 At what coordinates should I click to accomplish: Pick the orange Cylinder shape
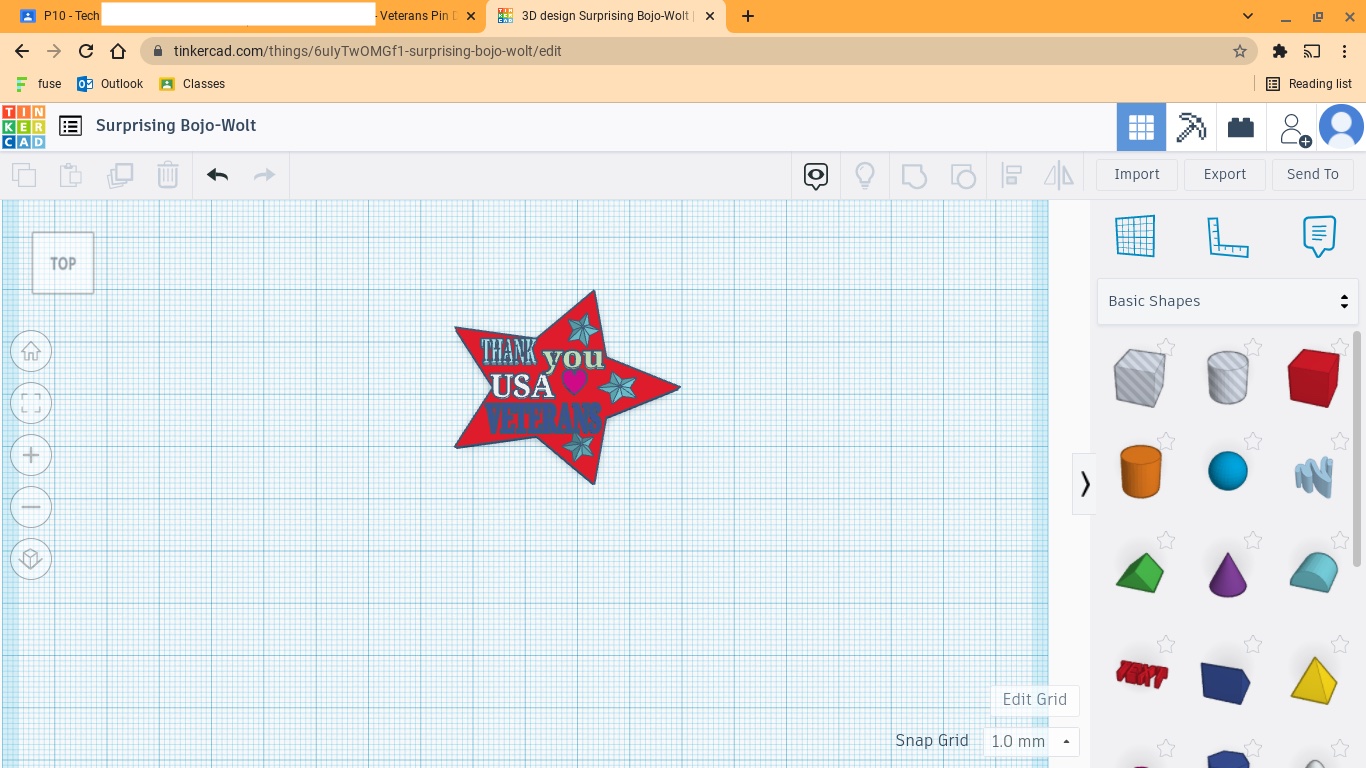pos(1140,472)
